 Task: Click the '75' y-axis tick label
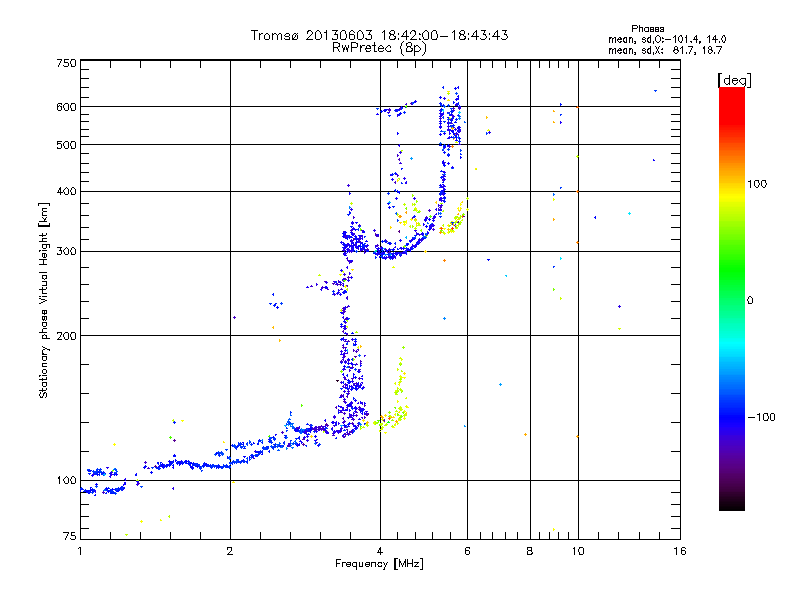70,536
